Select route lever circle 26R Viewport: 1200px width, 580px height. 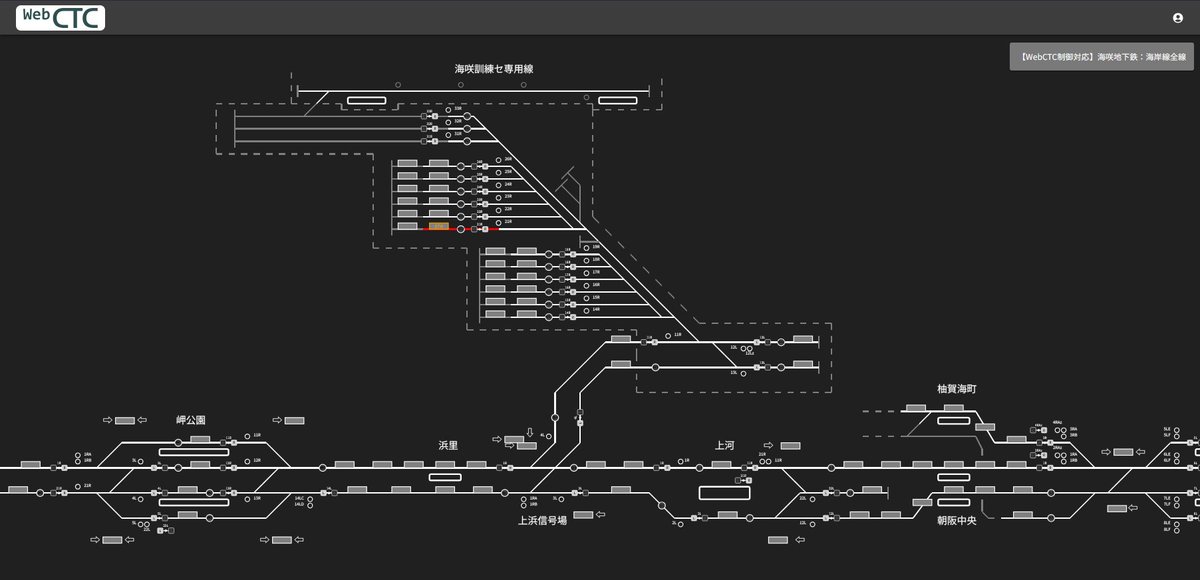(x=498, y=160)
